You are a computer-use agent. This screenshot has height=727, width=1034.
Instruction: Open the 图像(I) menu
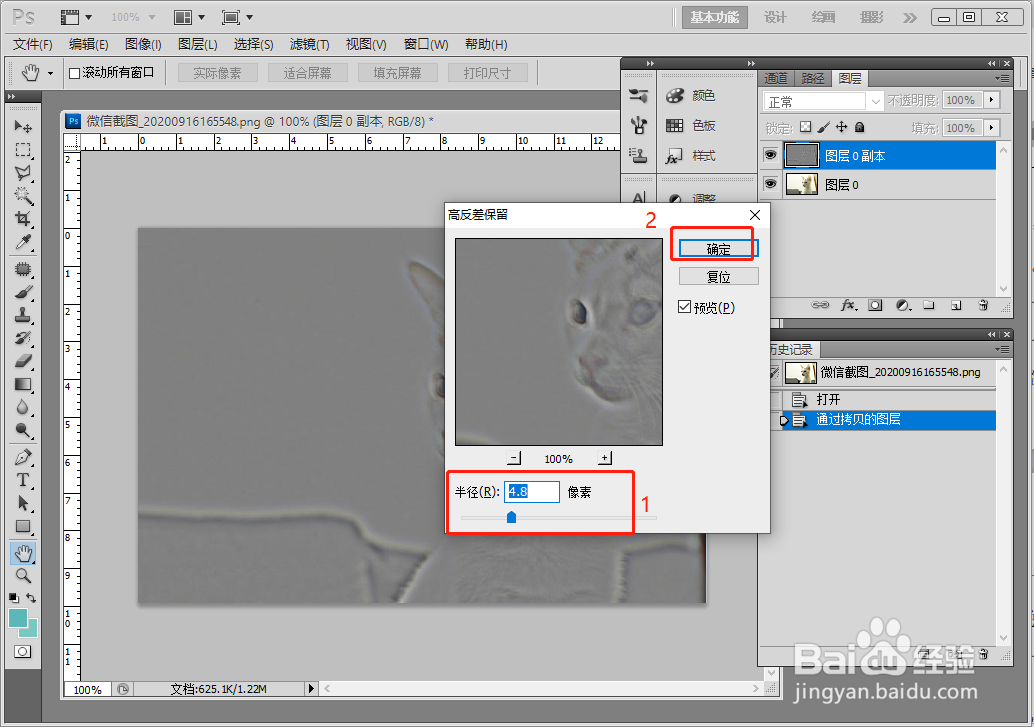coord(143,44)
